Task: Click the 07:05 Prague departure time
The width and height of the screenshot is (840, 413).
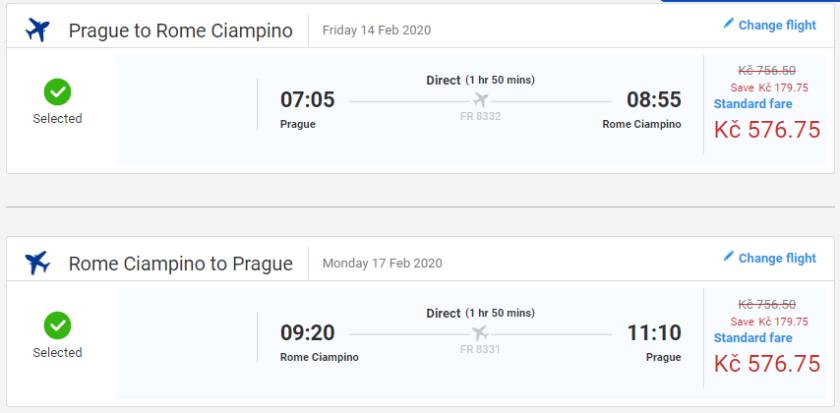Action: (307, 100)
